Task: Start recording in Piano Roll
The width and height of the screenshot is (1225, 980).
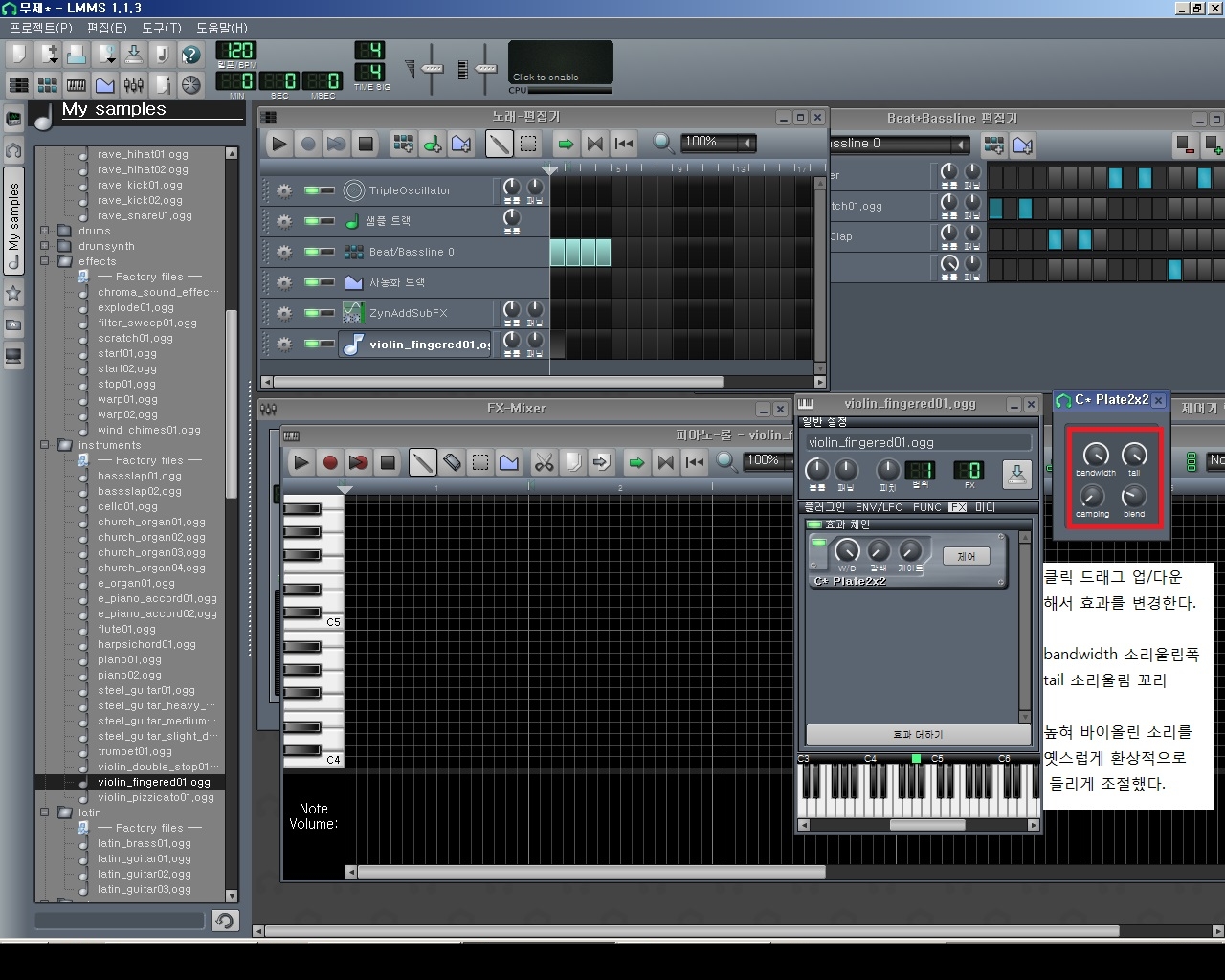Action: coord(330,463)
